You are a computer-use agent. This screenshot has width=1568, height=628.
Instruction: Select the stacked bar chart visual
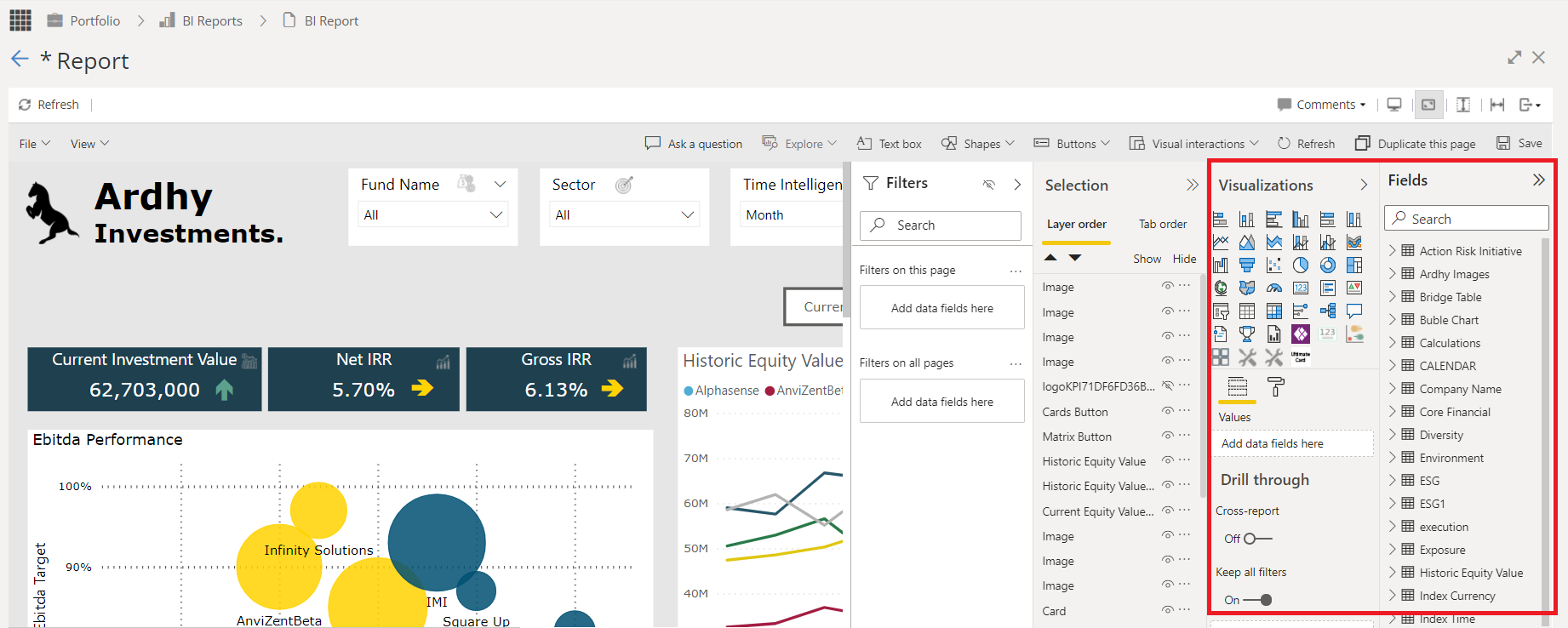tap(1220, 220)
